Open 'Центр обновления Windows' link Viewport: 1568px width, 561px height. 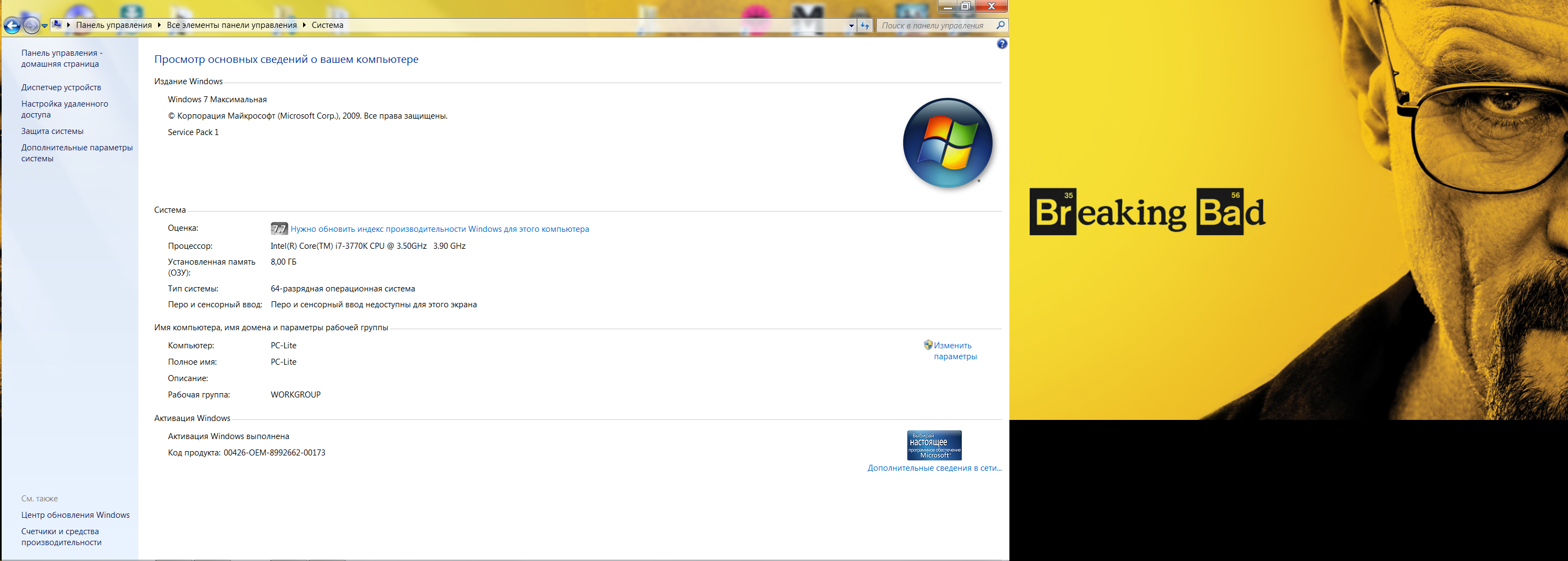click(x=76, y=515)
